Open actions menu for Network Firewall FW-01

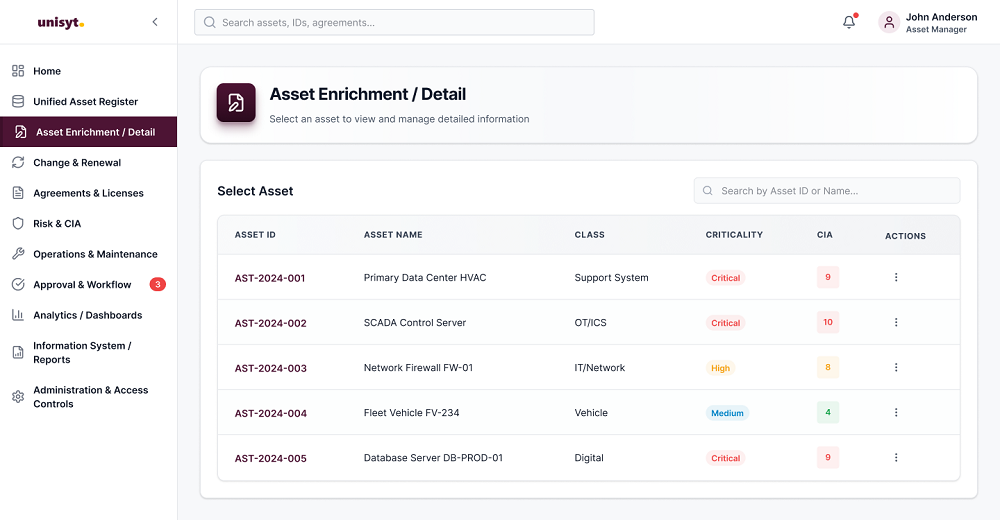click(x=896, y=368)
